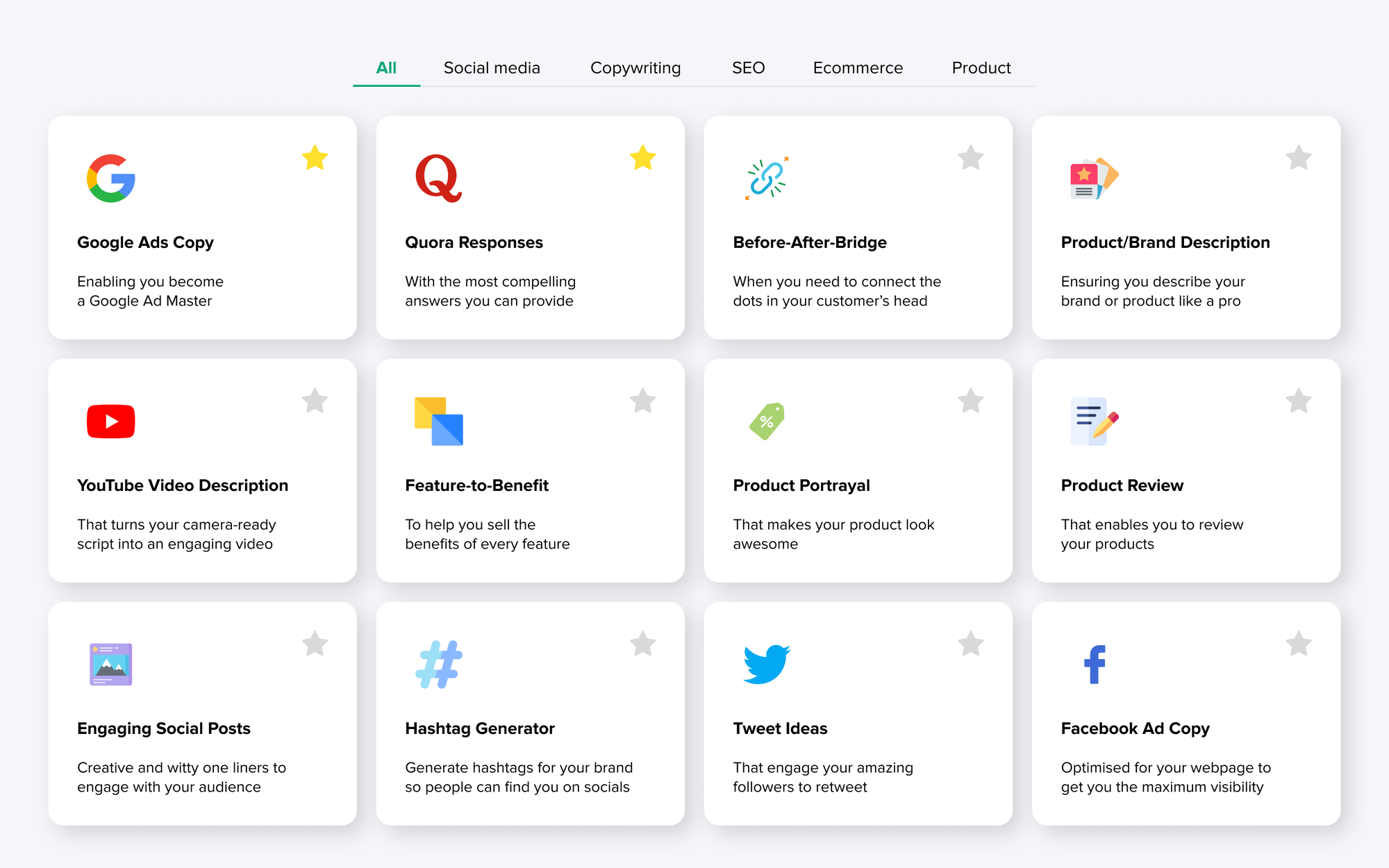Click the YouTube Video Description icon
1389x868 pixels.
point(111,421)
